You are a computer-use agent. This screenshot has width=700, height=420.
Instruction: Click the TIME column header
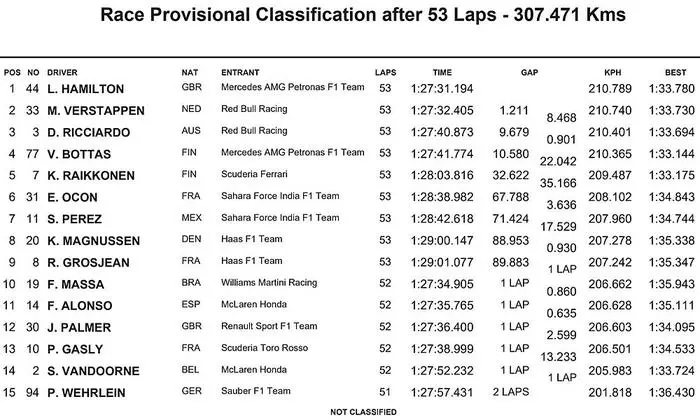click(442, 73)
